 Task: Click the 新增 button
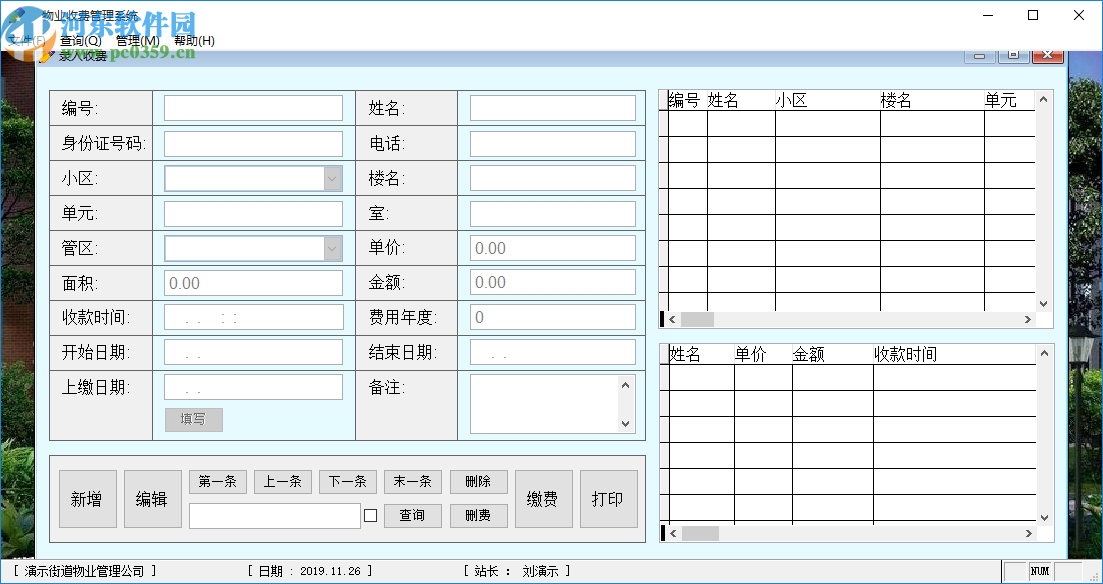(x=88, y=499)
